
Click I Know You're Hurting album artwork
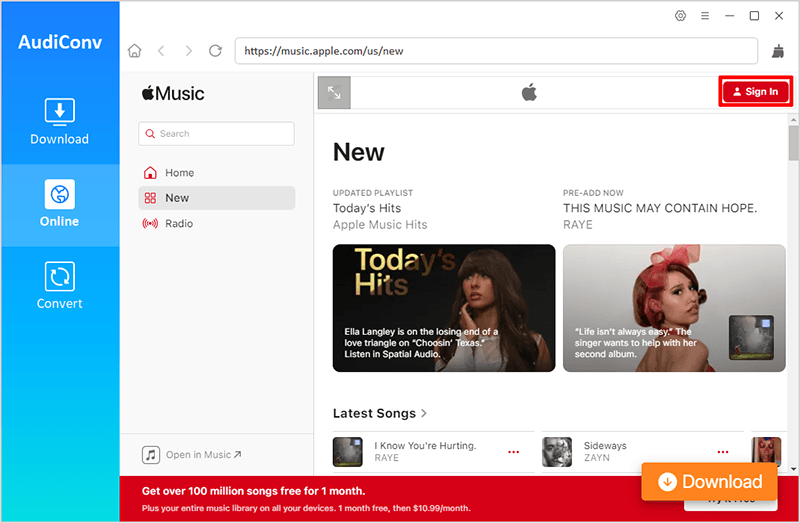347,452
